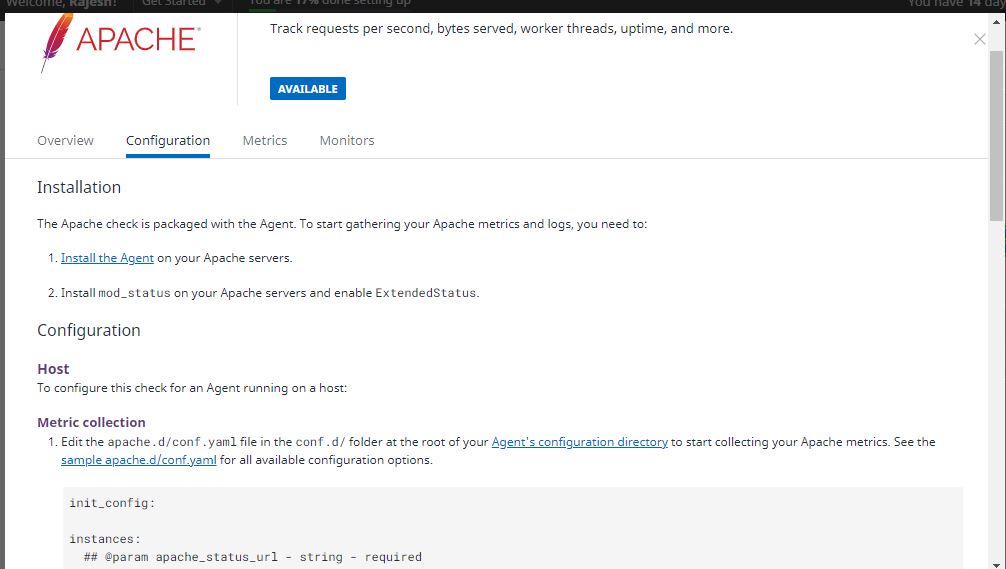This screenshot has width=1006, height=569.
Task: Click the Metric collection subheading
Action: pos(91,422)
